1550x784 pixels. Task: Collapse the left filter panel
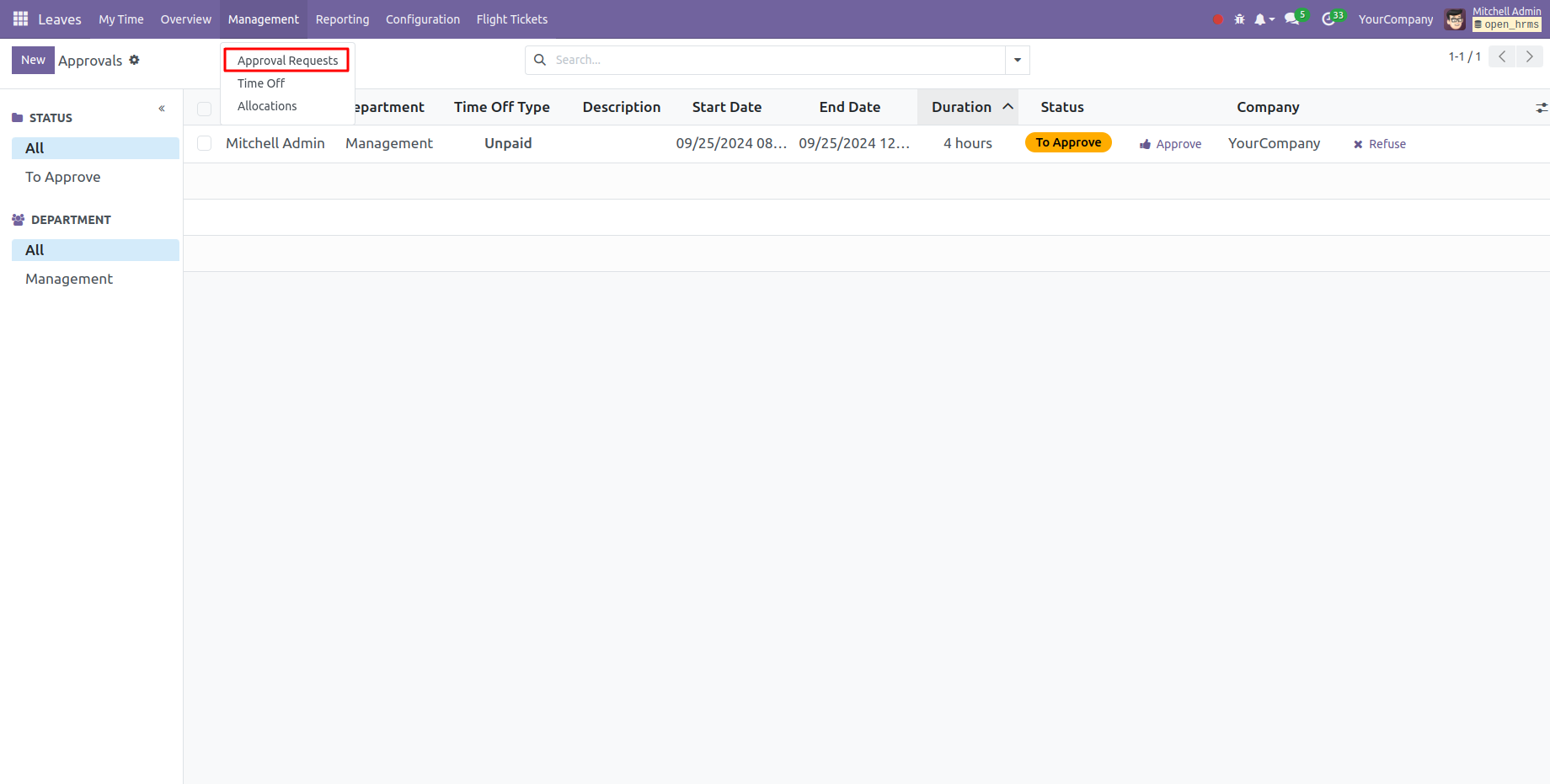162,109
